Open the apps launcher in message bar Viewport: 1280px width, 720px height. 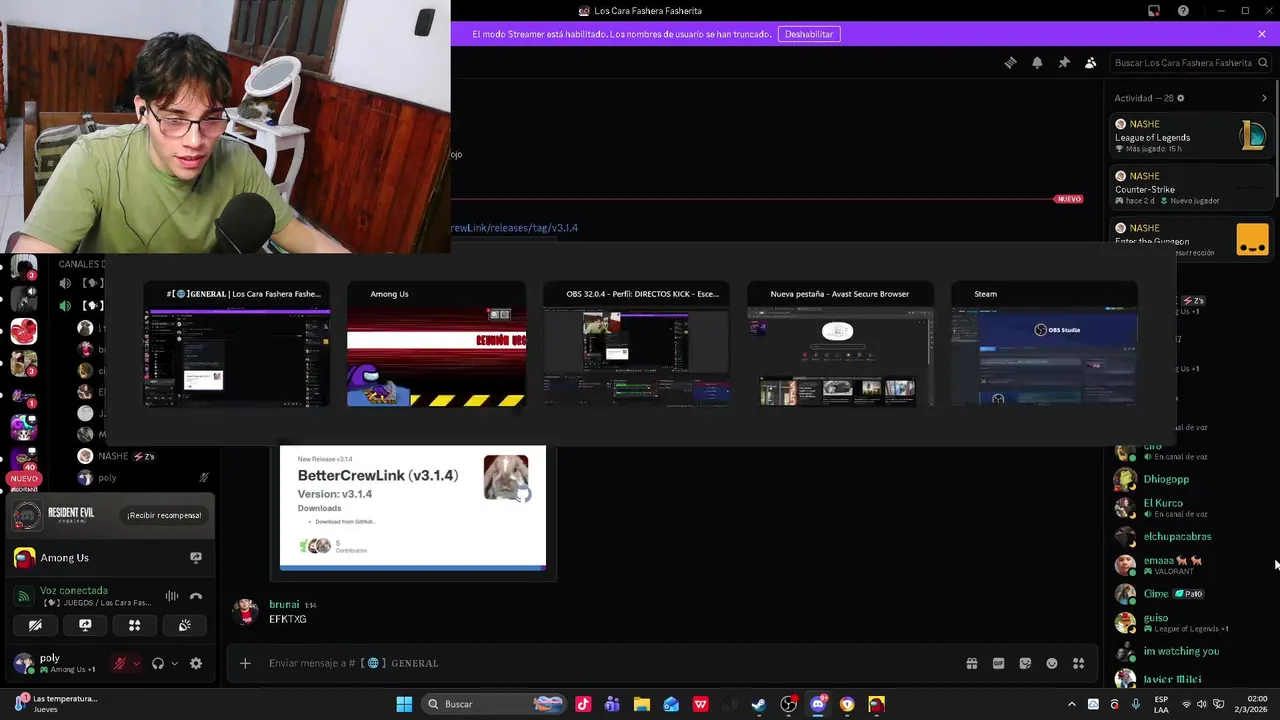click(x=1078, y=663)
